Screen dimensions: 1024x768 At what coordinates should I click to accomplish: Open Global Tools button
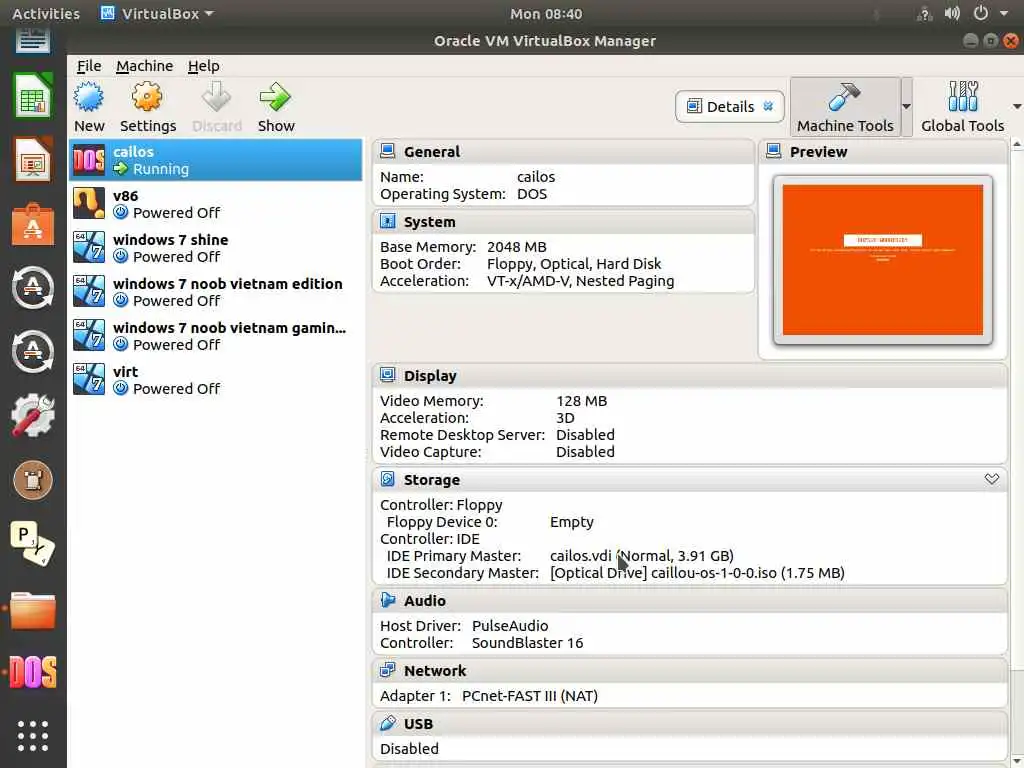coord(963,107)
